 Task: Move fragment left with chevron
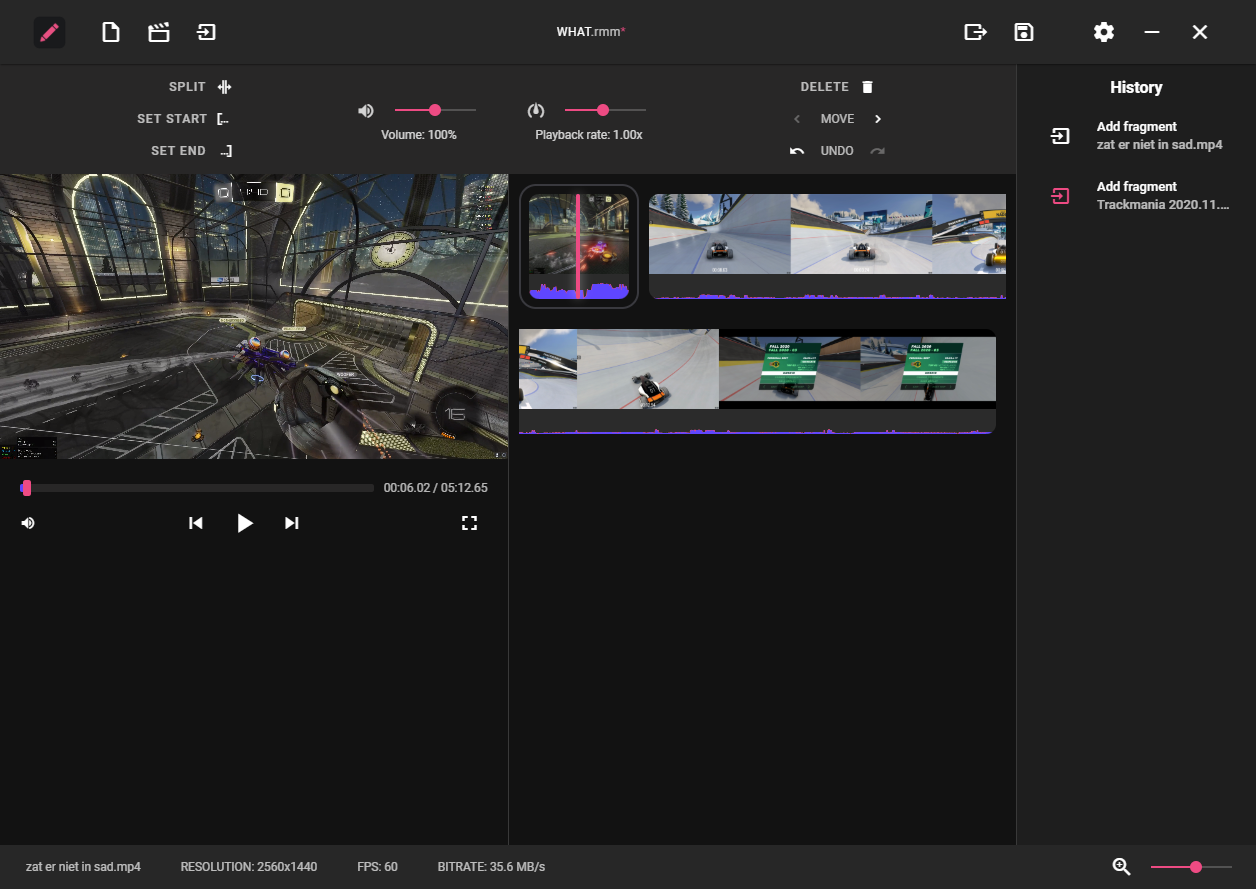pyautogui.click(x=797, y=119)
